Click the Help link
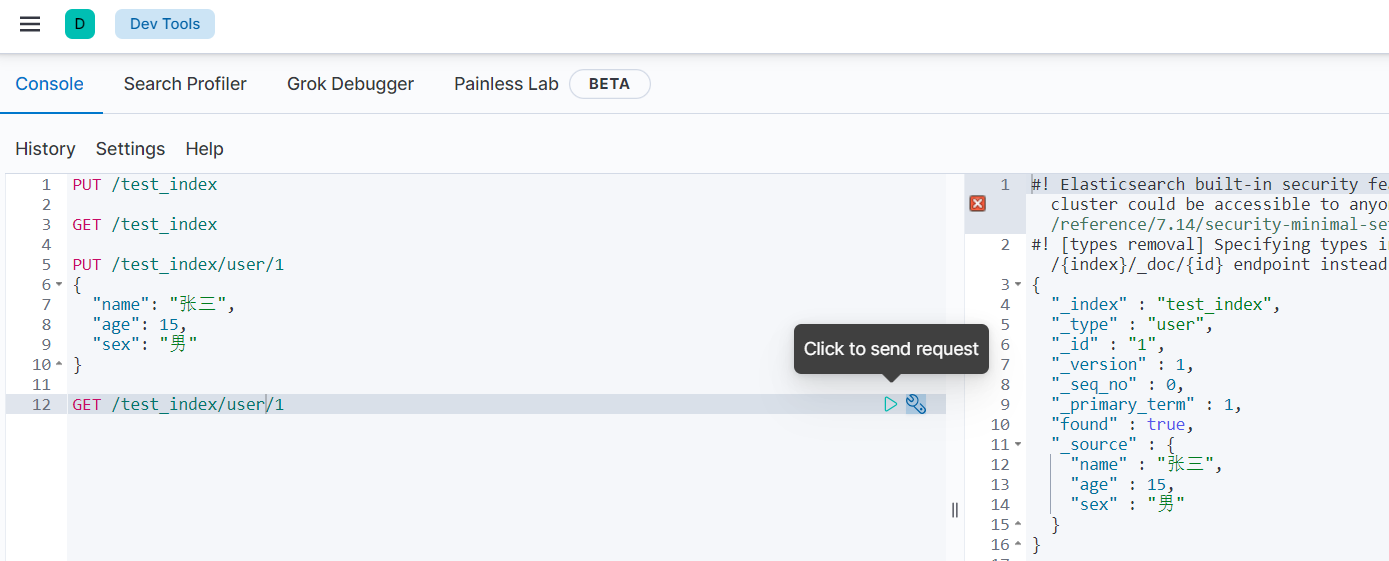The image size is (1389, 561). 204,149
